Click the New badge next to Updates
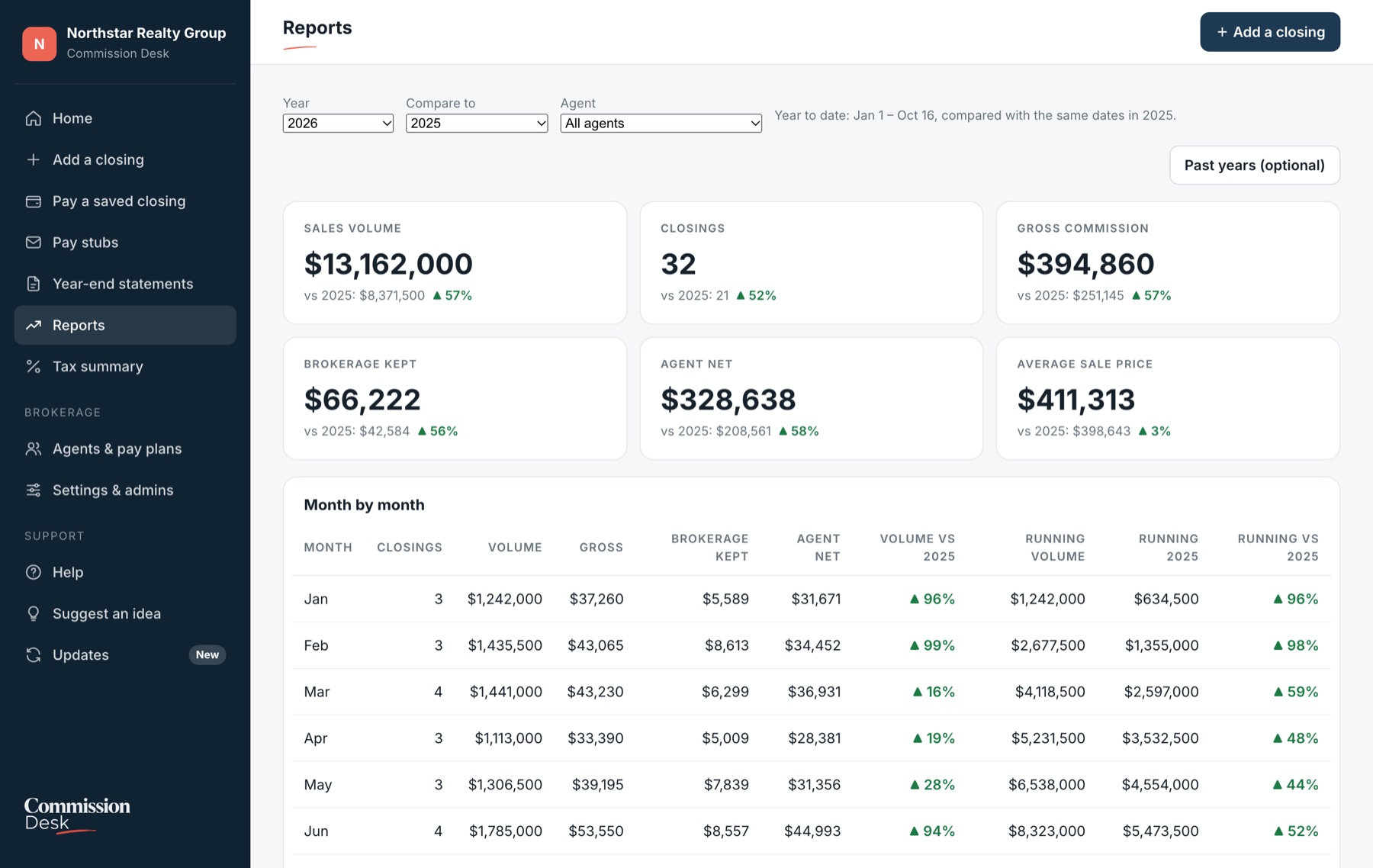 point(207,654)
